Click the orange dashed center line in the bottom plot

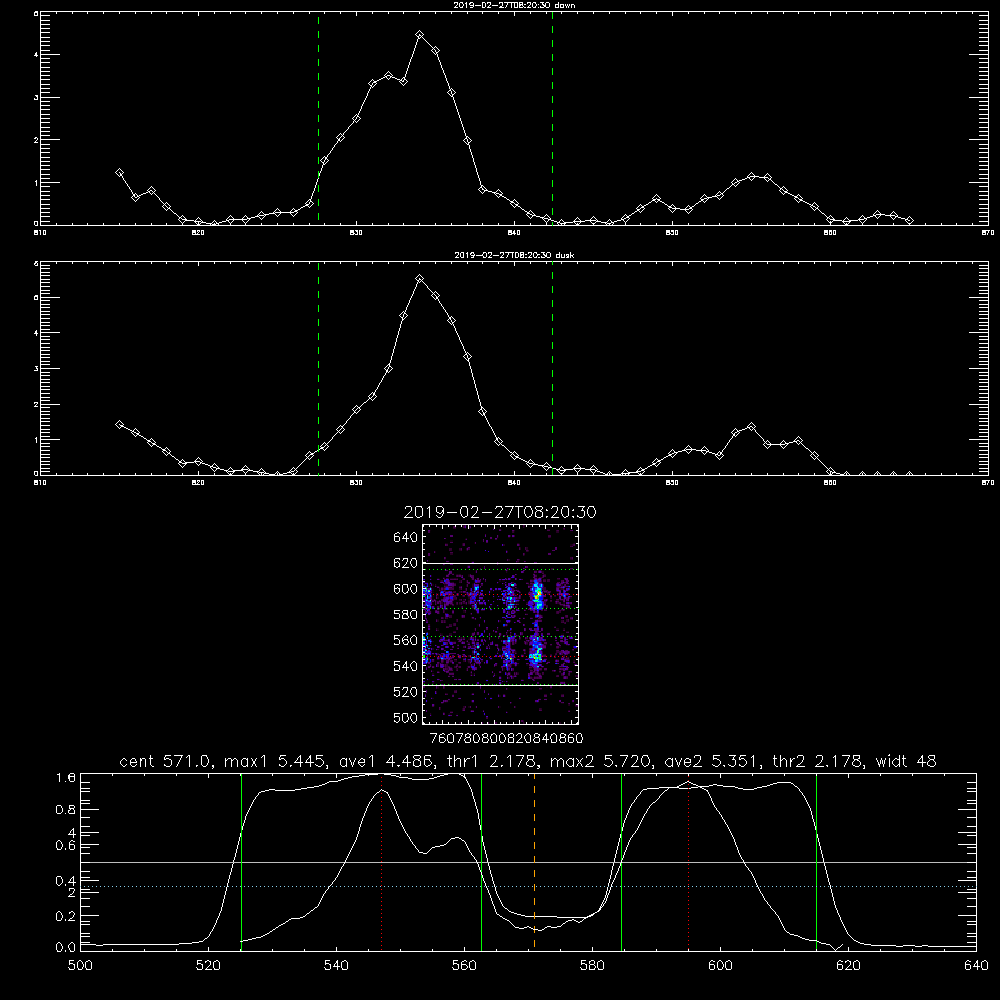(x=534, y=861)
